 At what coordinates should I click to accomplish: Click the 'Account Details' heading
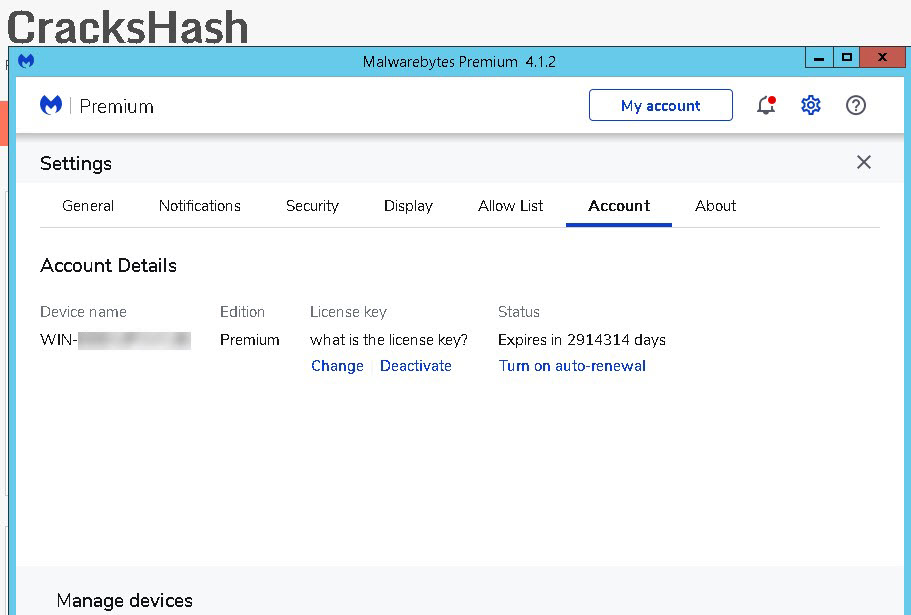pyautogui.click(x=108, y=265)
